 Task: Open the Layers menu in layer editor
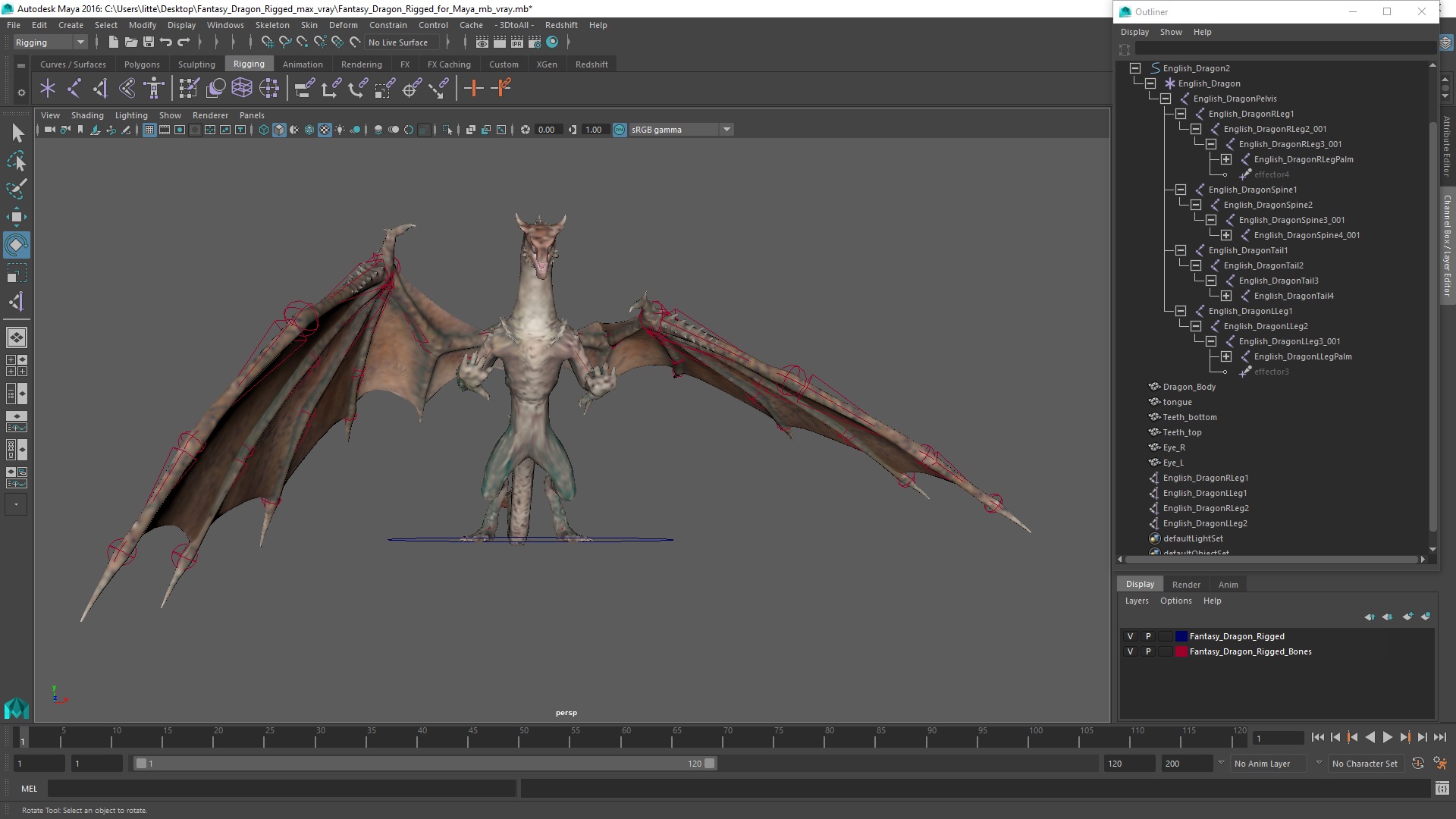(1136, 601)
